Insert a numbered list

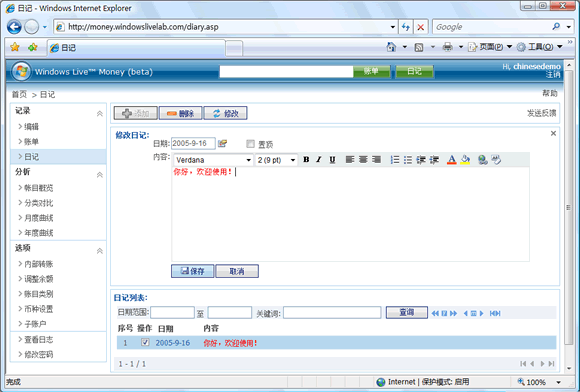tap(395, 159)
